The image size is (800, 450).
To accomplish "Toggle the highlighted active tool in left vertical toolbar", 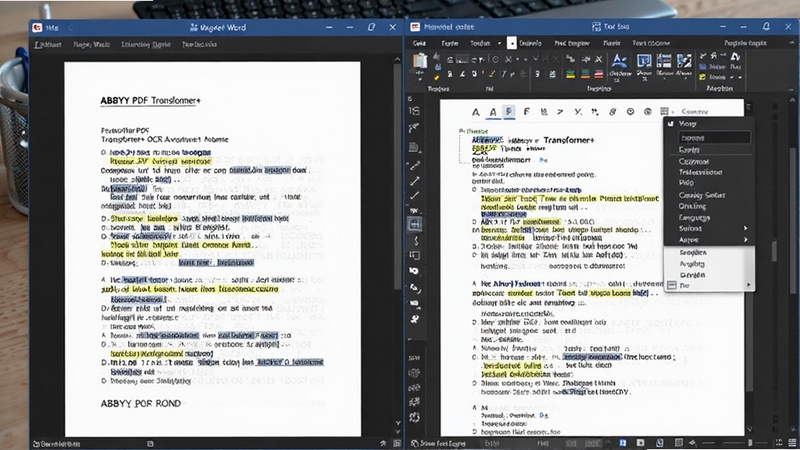I will [x=415, y=224].
